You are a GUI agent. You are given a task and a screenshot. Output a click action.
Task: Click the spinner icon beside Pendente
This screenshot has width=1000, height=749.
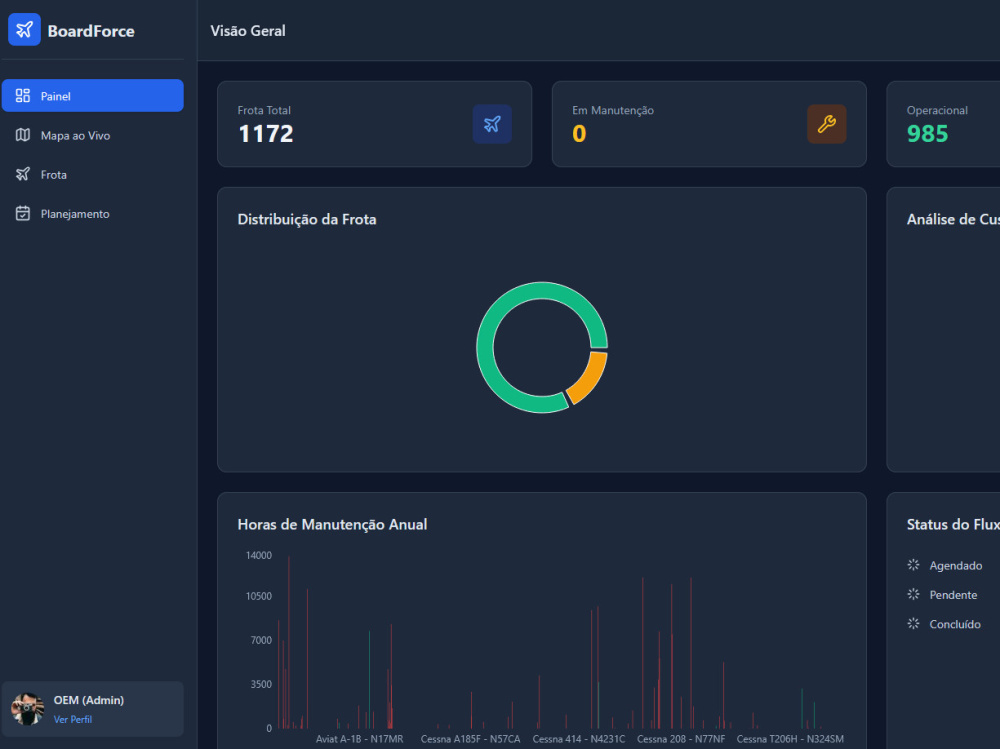click(x=913, y=594)
